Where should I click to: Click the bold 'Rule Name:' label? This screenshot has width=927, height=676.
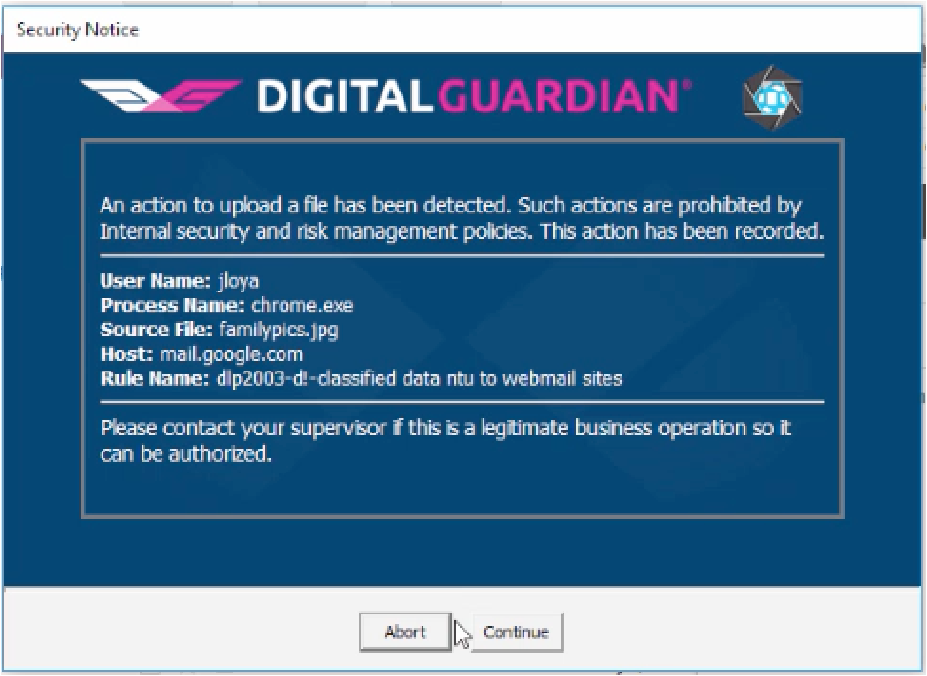click(155, 378)
